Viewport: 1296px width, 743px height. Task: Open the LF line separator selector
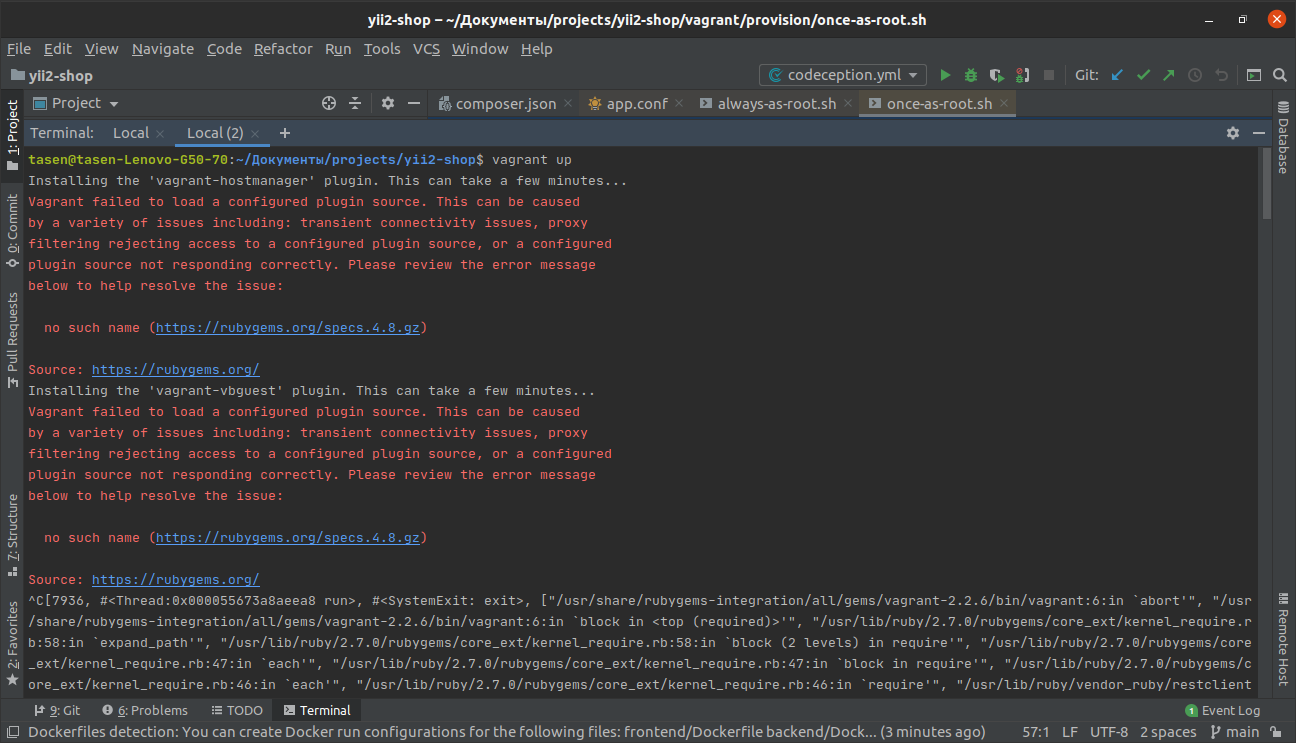pyautogui.click(x=1069, y=732)
